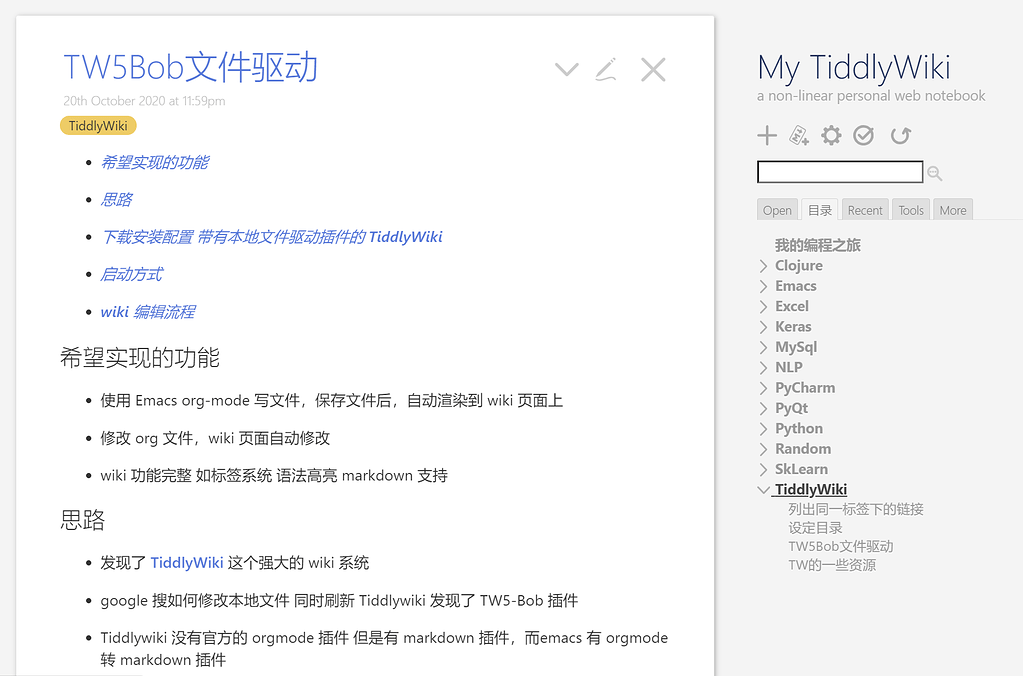Expand the Clojure tree entry

pos(763,265)
